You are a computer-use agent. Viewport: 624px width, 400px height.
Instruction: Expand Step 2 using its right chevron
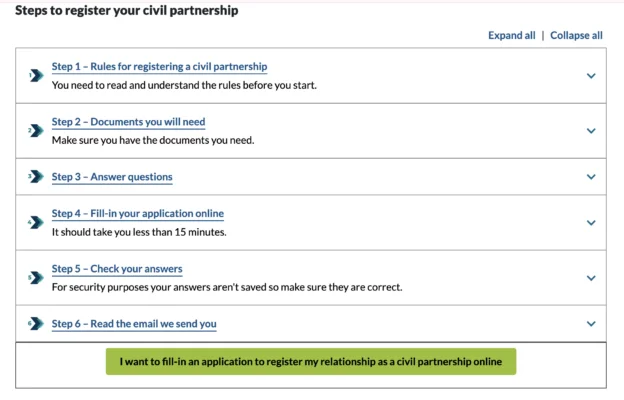pyautogui.click(x=591, y=130)
